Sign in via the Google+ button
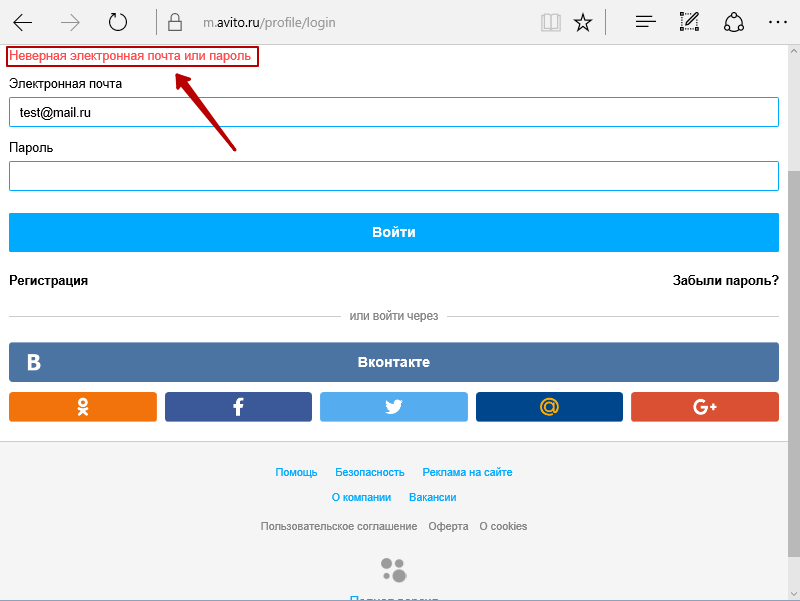This screenshot has width=800, height=601. [705, 407]
